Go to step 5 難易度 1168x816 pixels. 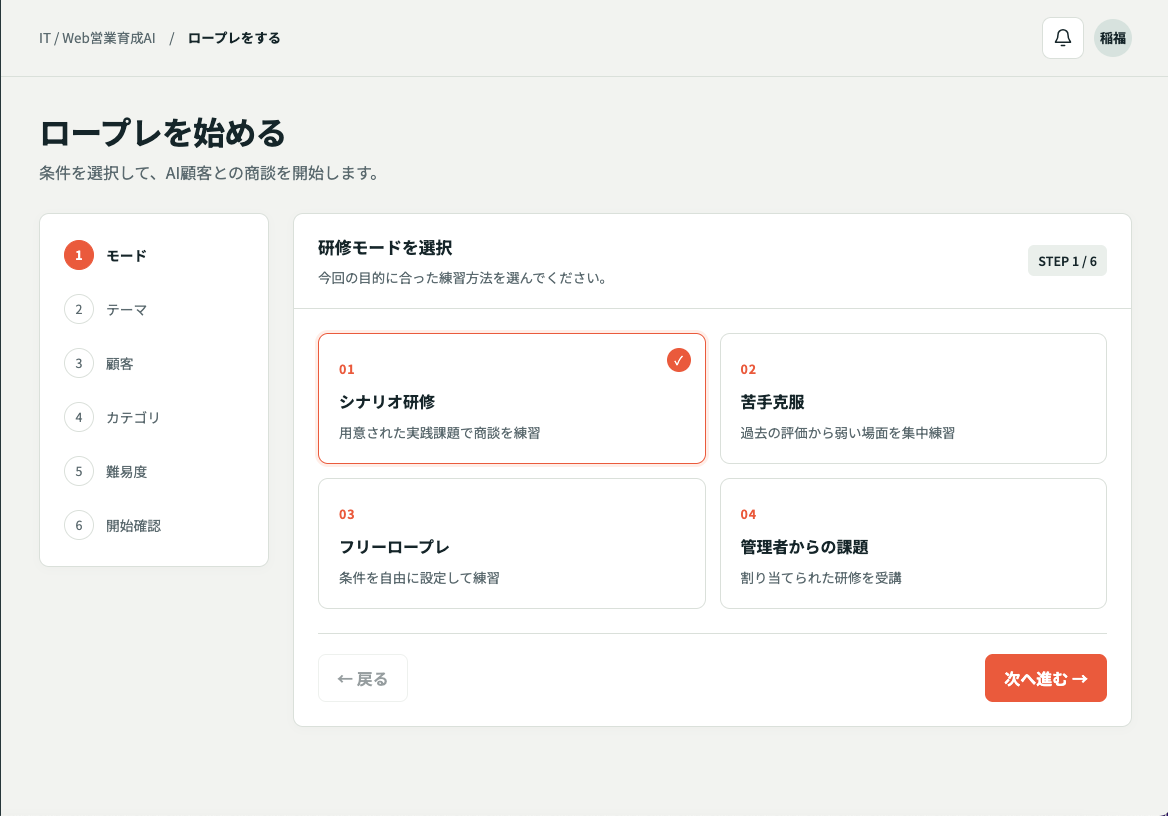(x=106, y=472)
